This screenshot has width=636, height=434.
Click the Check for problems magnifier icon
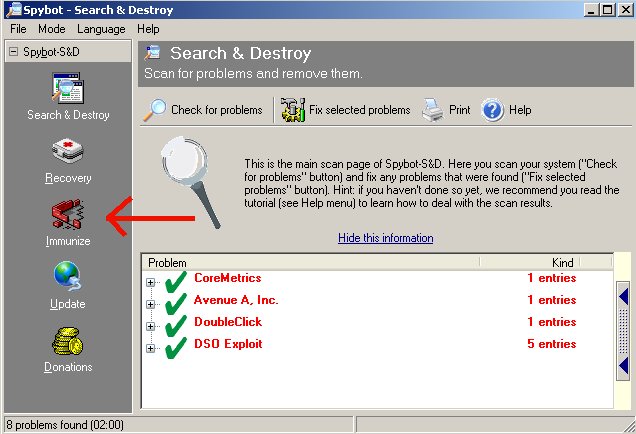pos(155,110)
